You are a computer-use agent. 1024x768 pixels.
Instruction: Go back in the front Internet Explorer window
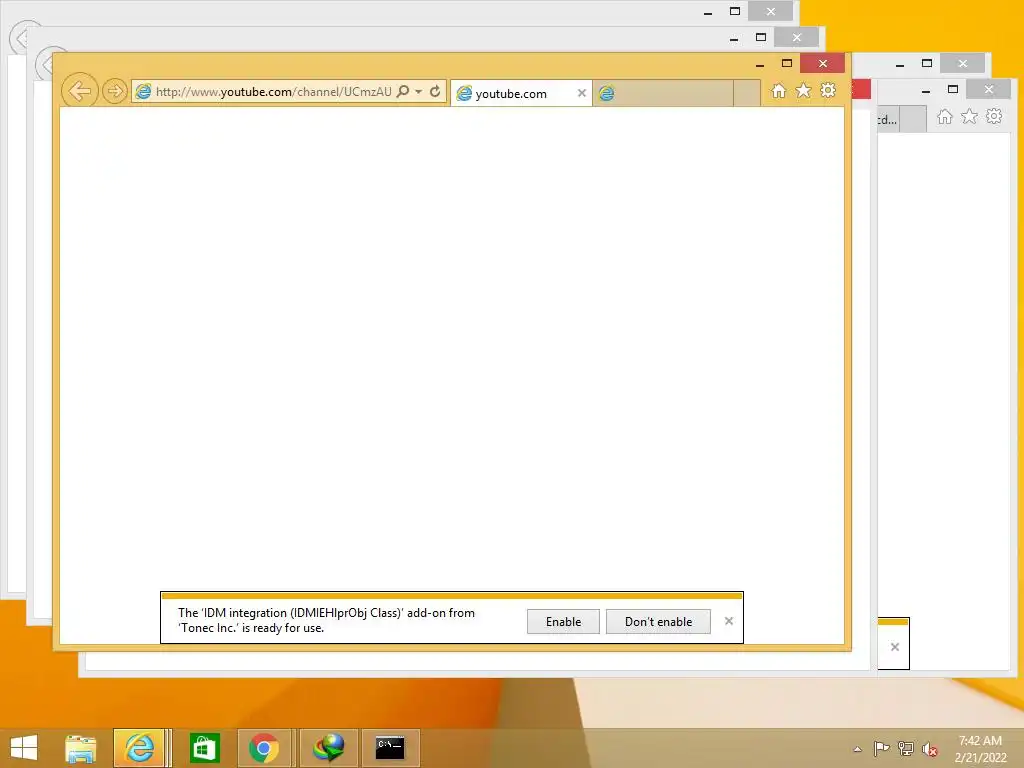pyautogui.click(x=80, y=91)
